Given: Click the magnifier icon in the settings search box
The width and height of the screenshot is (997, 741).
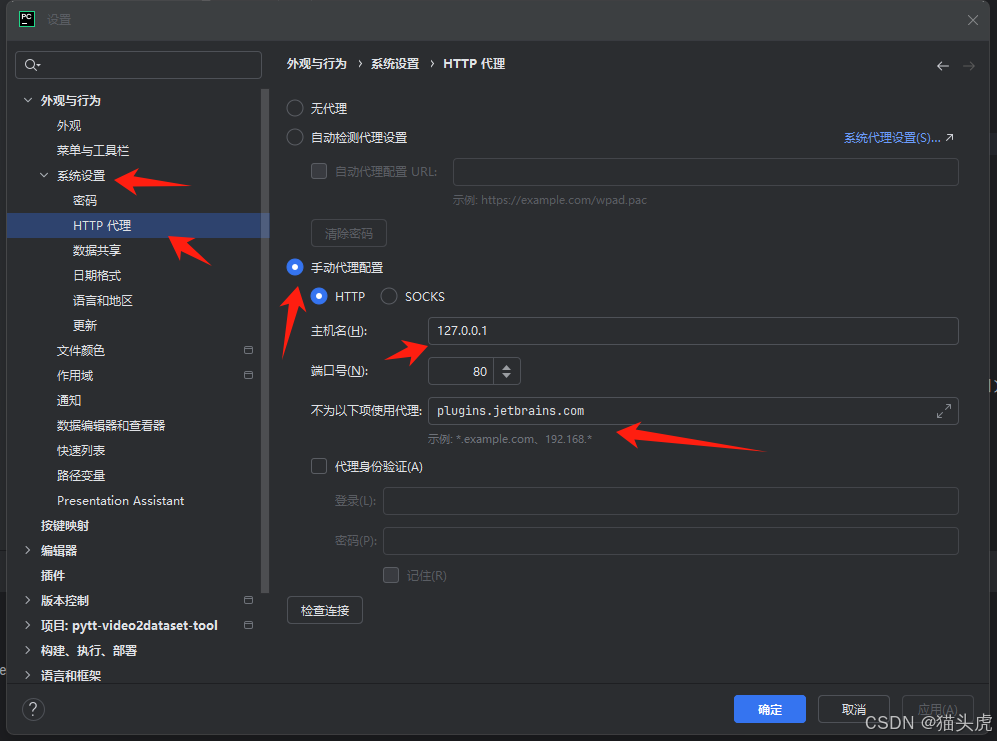Looking at the screenshot, I should (x=30, y=63).
